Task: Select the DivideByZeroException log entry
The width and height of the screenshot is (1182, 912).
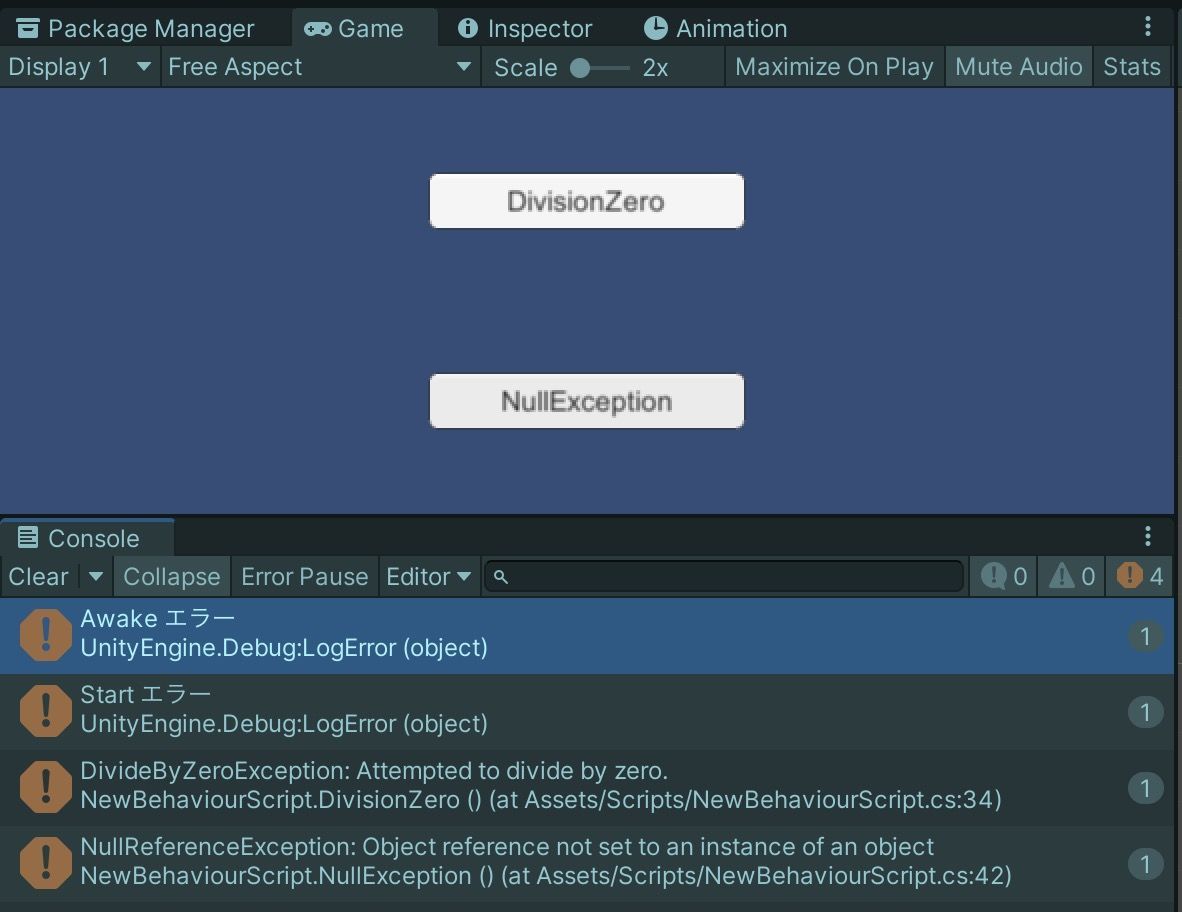Action: coord(500,788)
